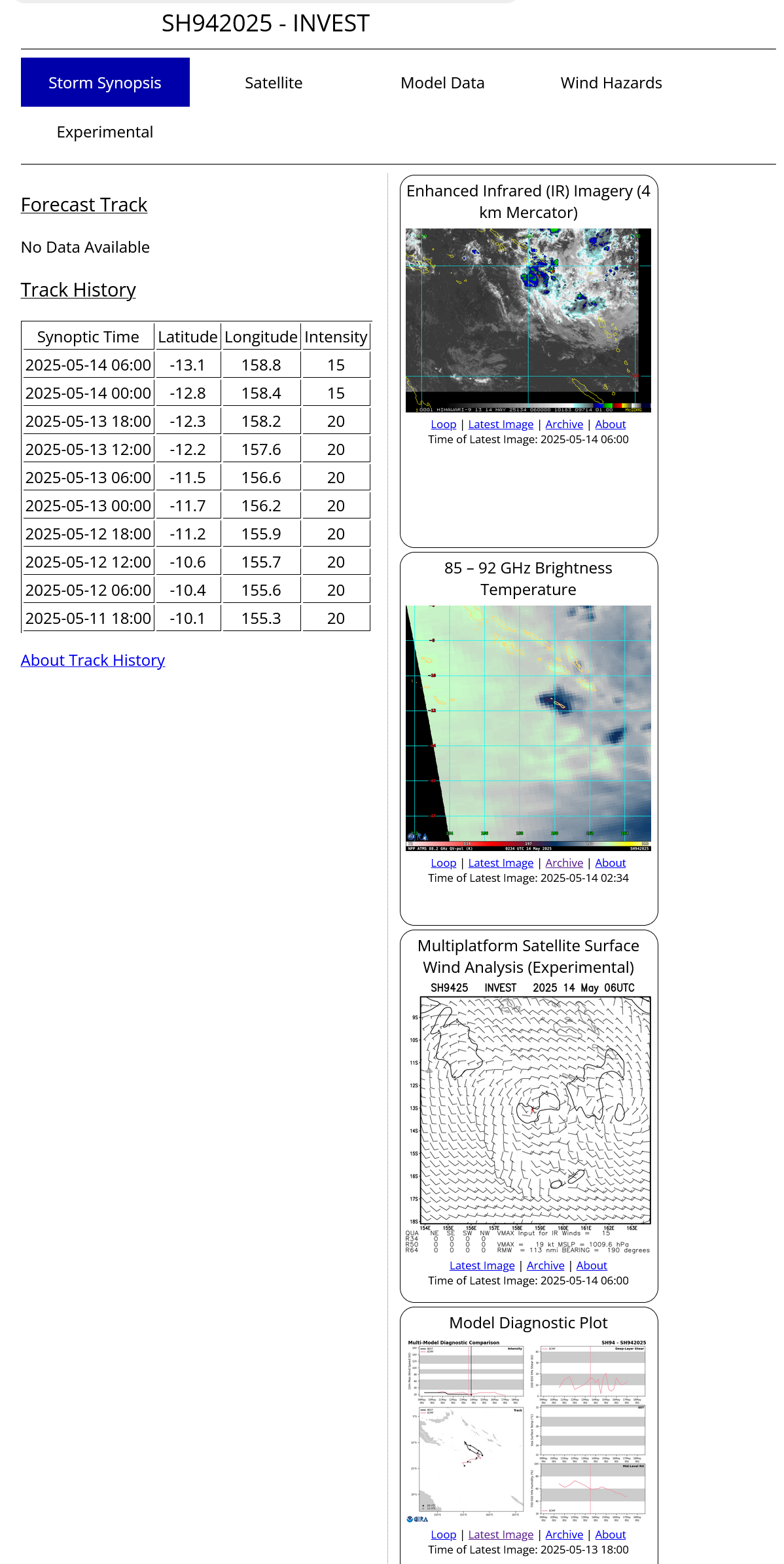
Task: Click Loop under 85-92 GHz Brightness Temperature
Action: coord(444,863)
